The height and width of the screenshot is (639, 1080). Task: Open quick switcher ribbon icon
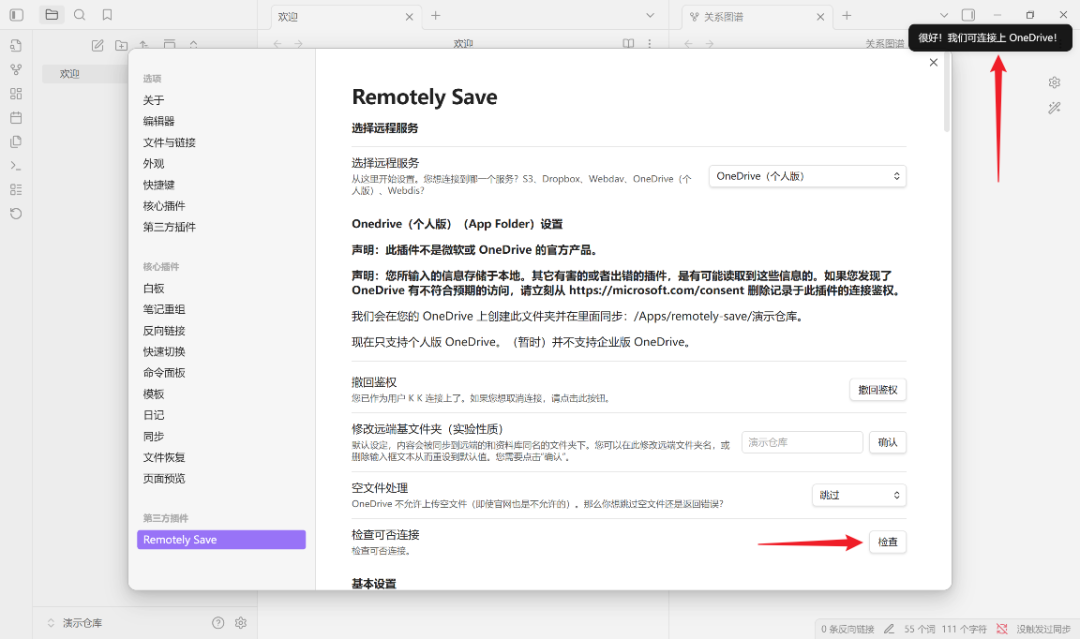pyautogui.click(x=16, y=45)
